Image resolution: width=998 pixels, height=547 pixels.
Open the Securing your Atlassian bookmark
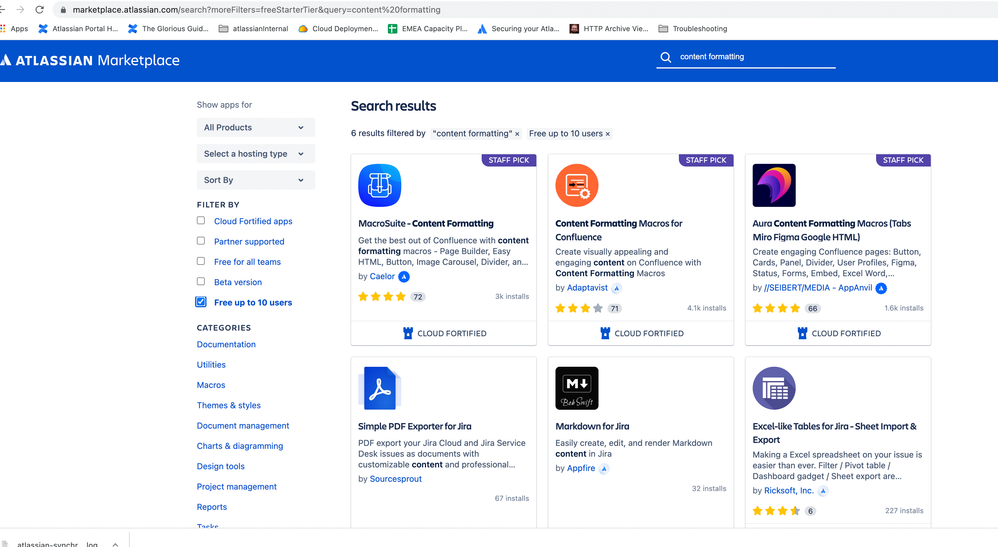(518, 29)
